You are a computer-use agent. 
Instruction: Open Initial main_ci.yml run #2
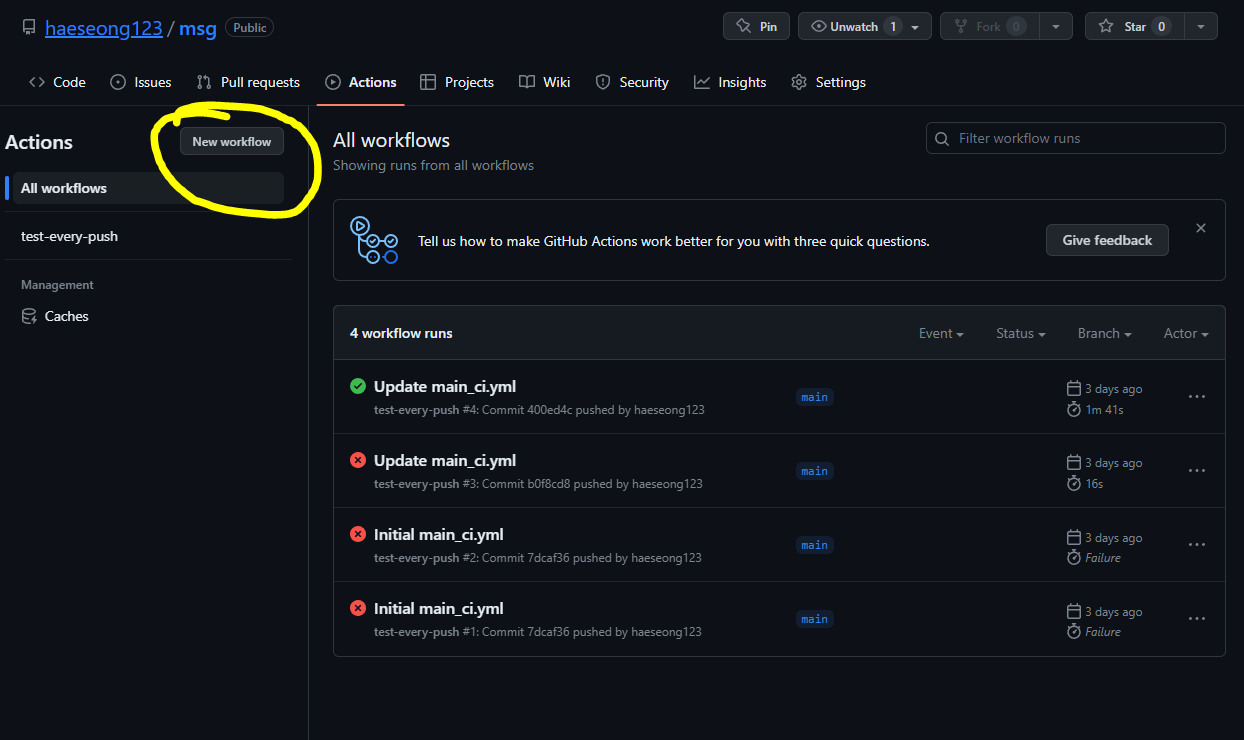[x=439, y=534]
